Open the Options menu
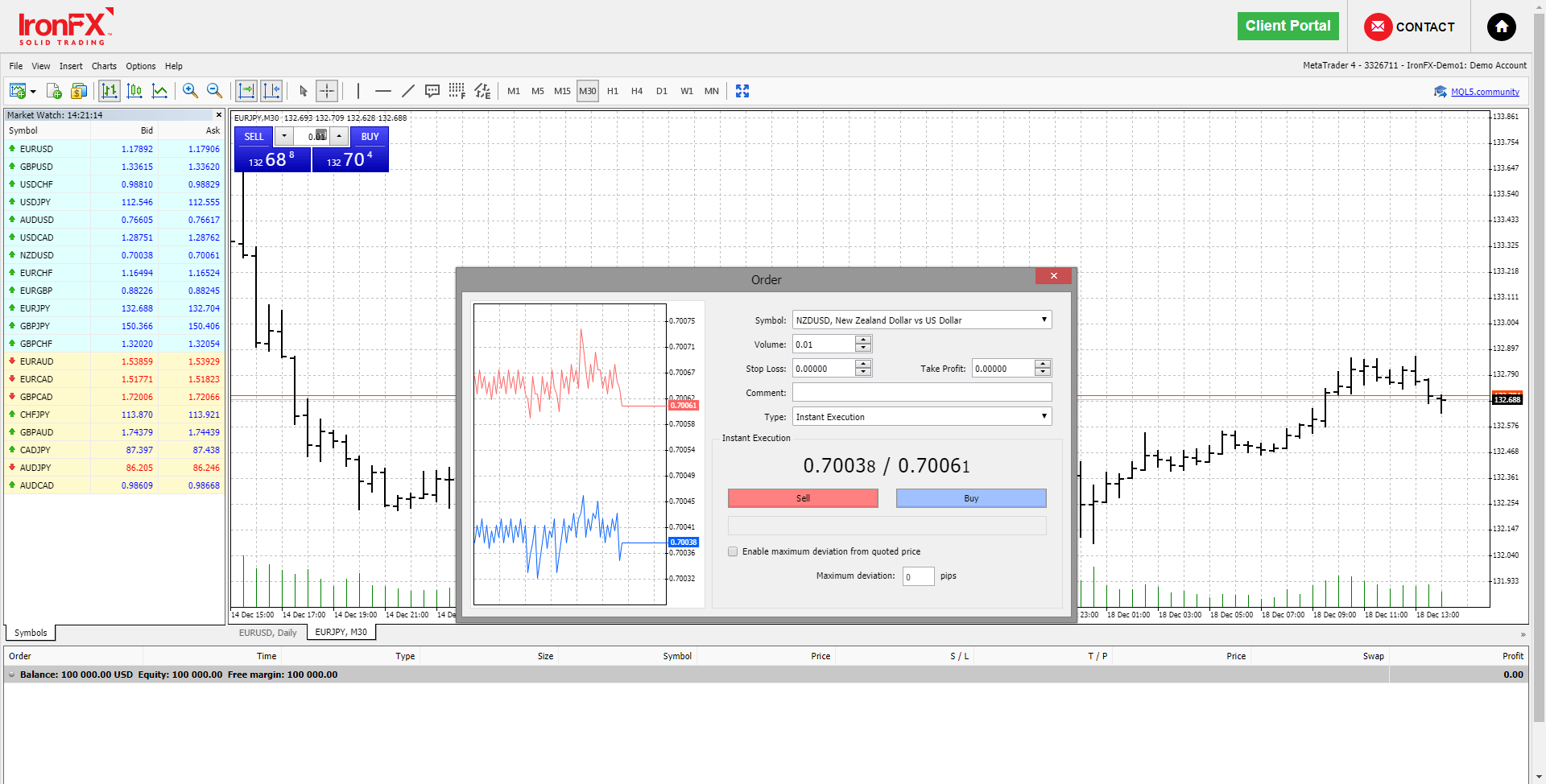This screenshot has width=1546, height=784. [x=141, y=66]
